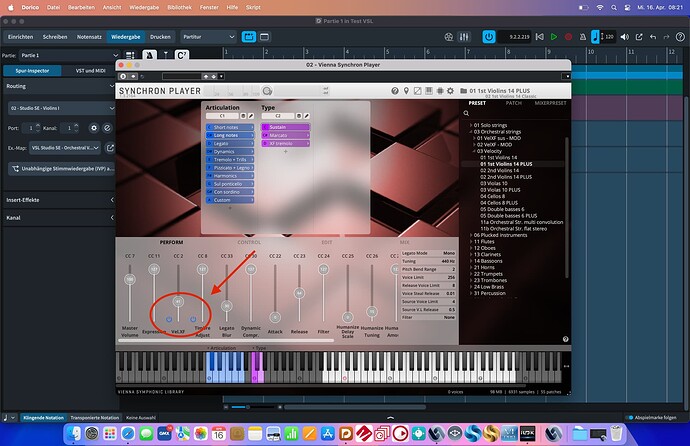Toggle the Vel.XF power button
Image resolution: width=690 pixels, height=446 pixels.
pos(169,319)
